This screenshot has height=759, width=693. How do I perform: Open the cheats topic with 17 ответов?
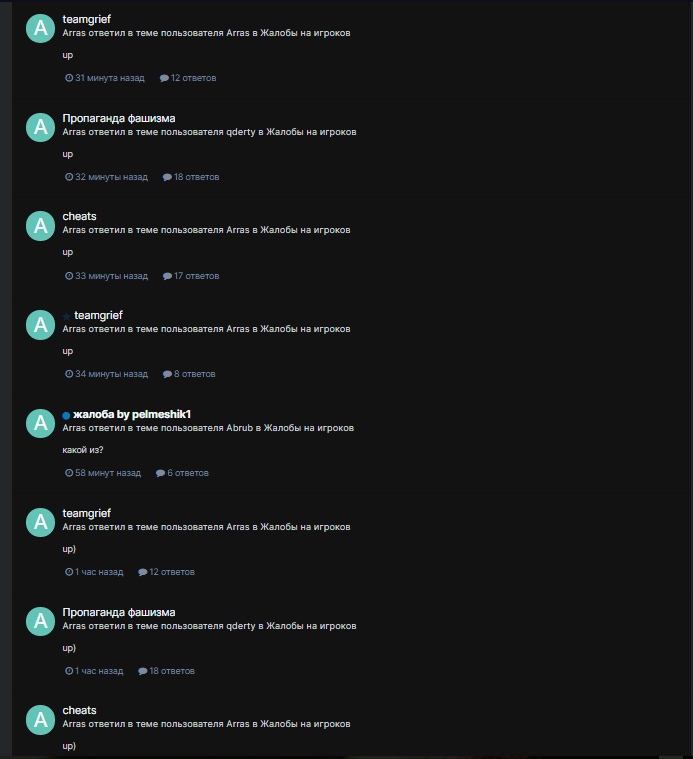coord(79,216)
